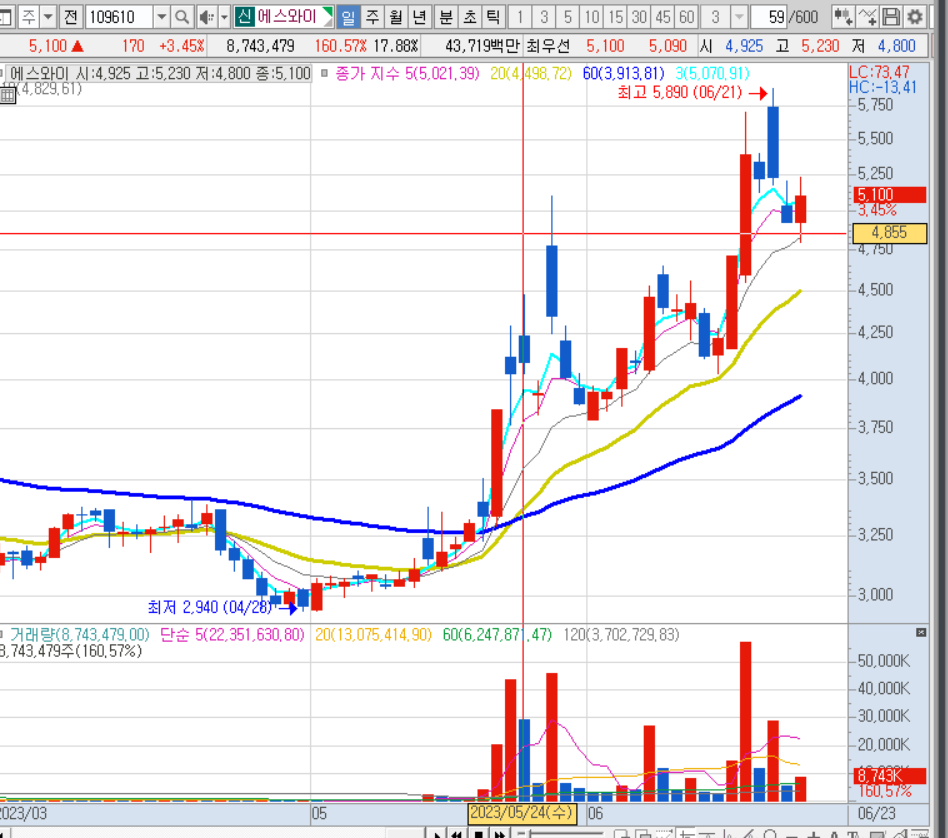Select the 일 daily period tab

click(x=348, y=17)
